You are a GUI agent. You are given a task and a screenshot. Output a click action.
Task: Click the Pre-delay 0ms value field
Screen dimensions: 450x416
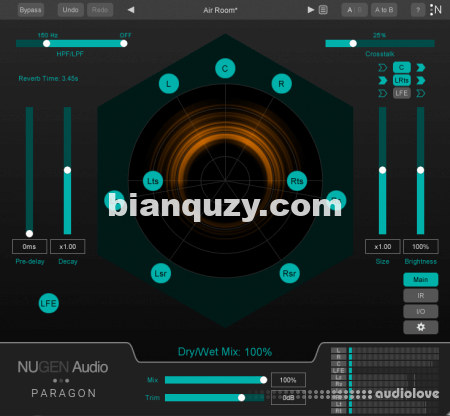(29, 247)
